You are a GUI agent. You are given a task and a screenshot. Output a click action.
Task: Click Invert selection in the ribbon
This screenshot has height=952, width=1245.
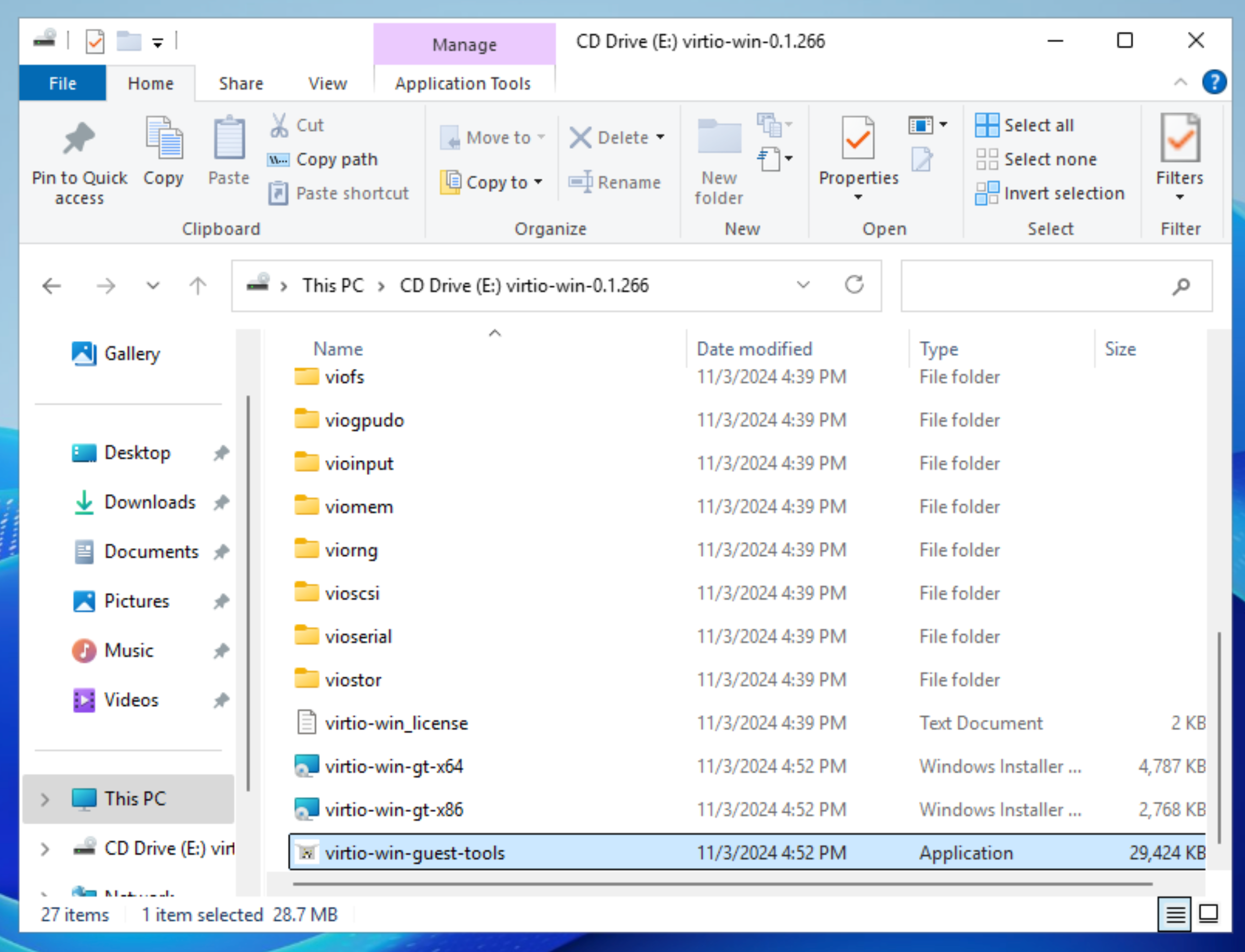[1049, 193]
